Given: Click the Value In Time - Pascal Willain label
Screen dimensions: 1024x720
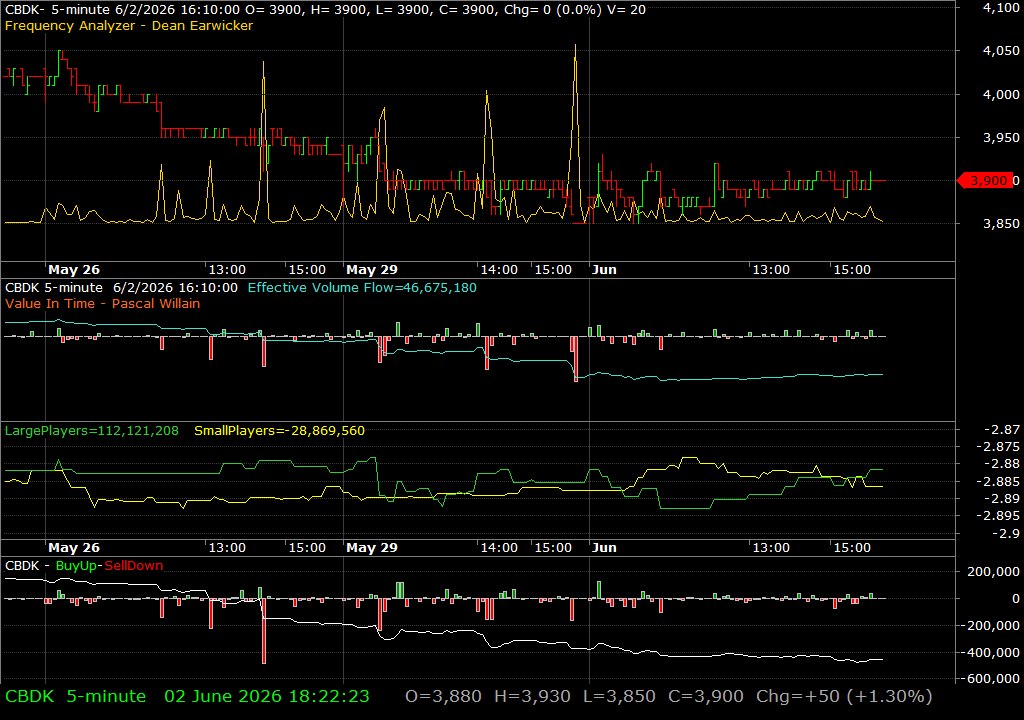Looking at the screenshot, I should 103,303.
